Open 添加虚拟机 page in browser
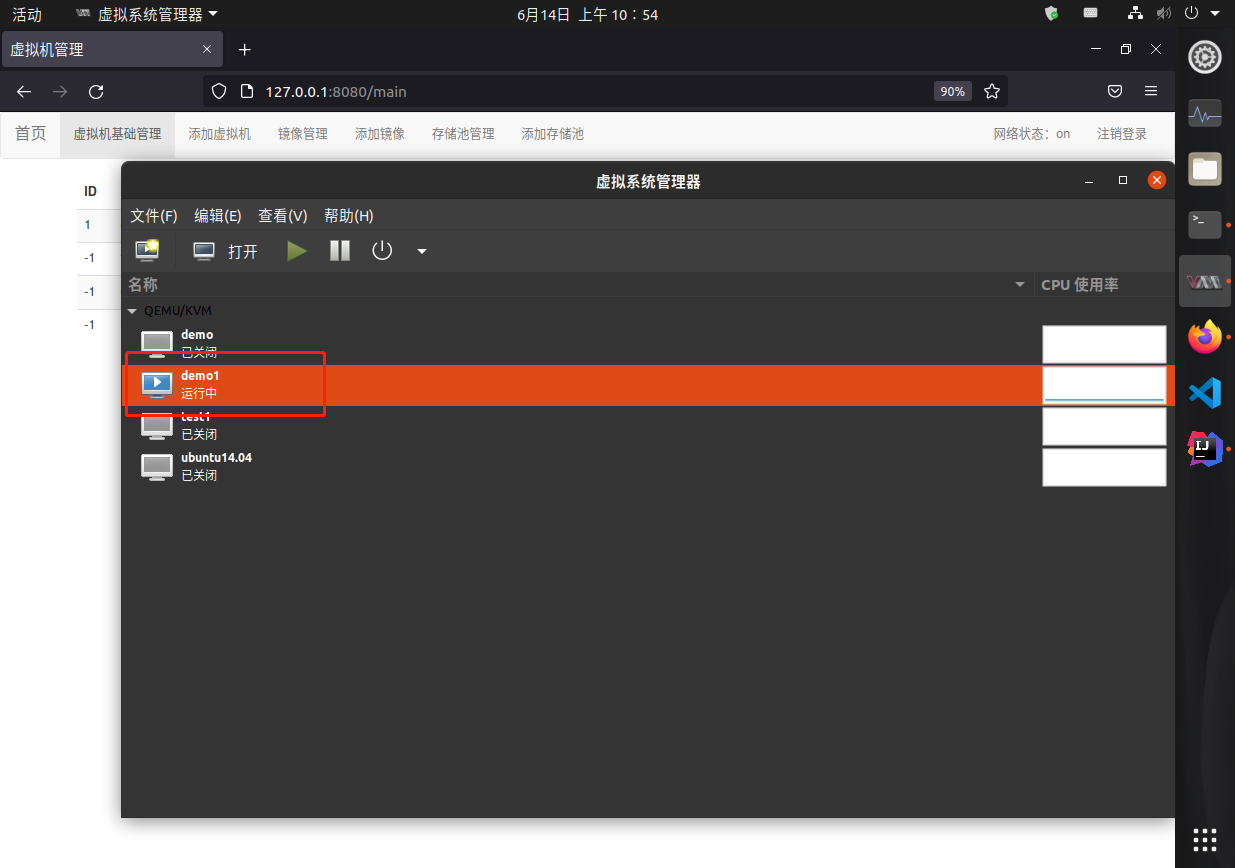Viewport: 1235px width, 868px height. tap(219, 134)
